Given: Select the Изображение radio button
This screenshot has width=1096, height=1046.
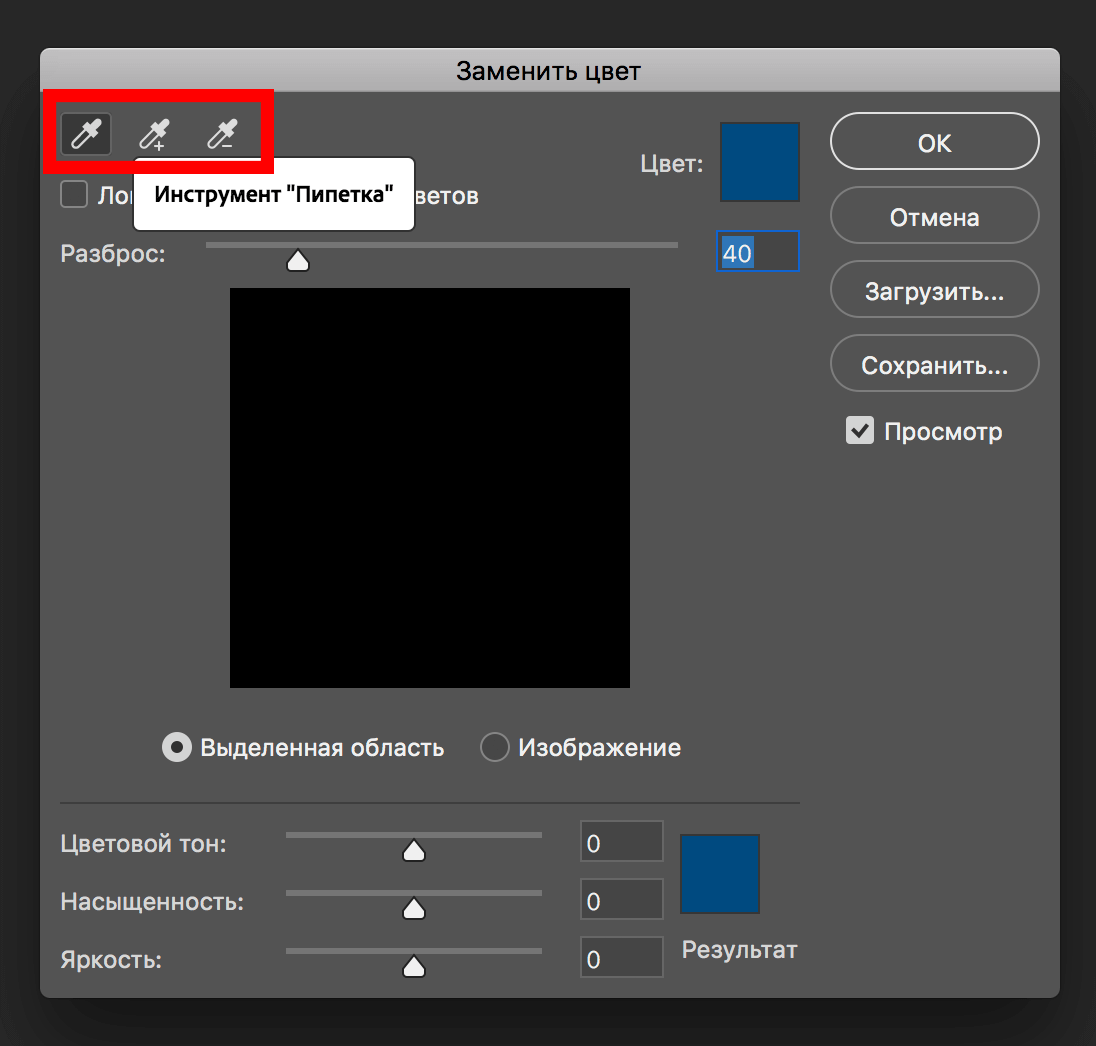Looking at the screenshot, I should point(495,747).
